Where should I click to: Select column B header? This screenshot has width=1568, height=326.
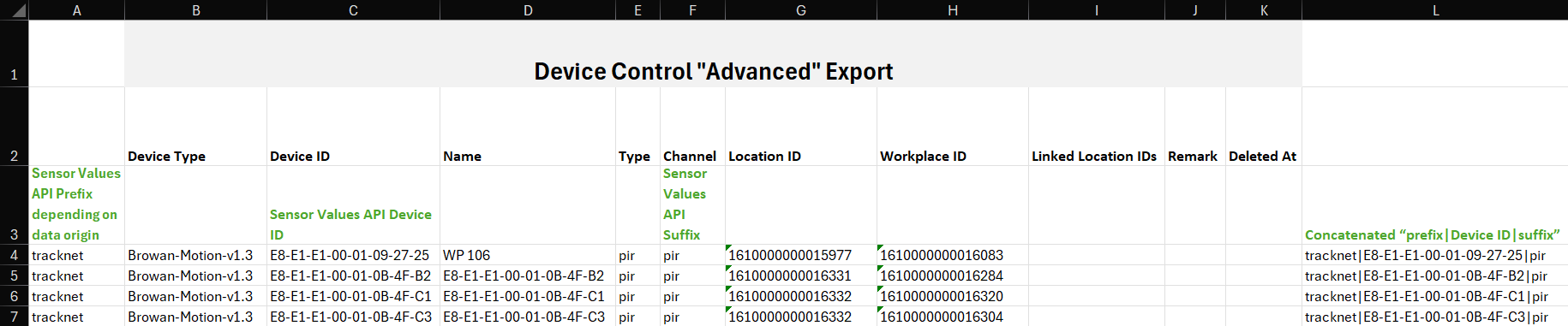click(x=196, y=10)
